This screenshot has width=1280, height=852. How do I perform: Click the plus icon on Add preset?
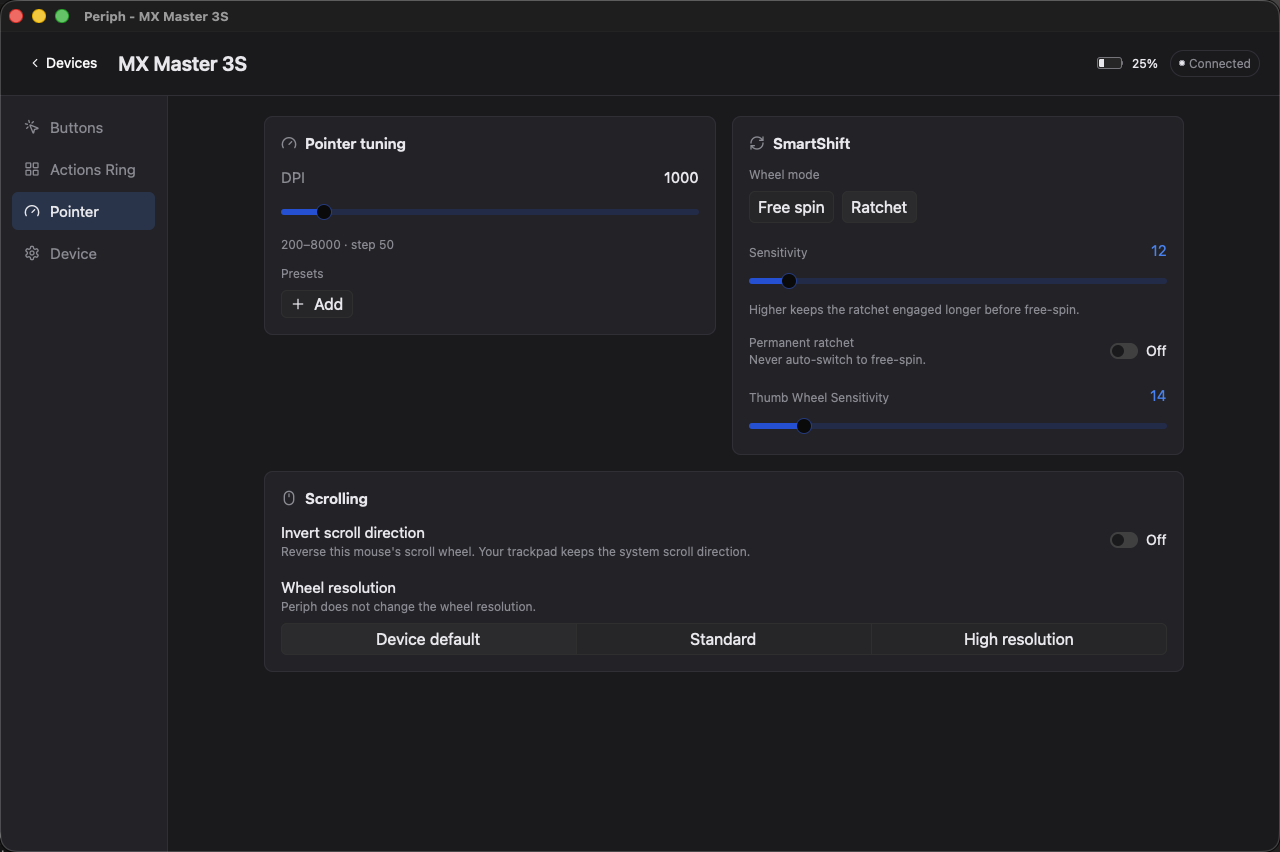298,304
